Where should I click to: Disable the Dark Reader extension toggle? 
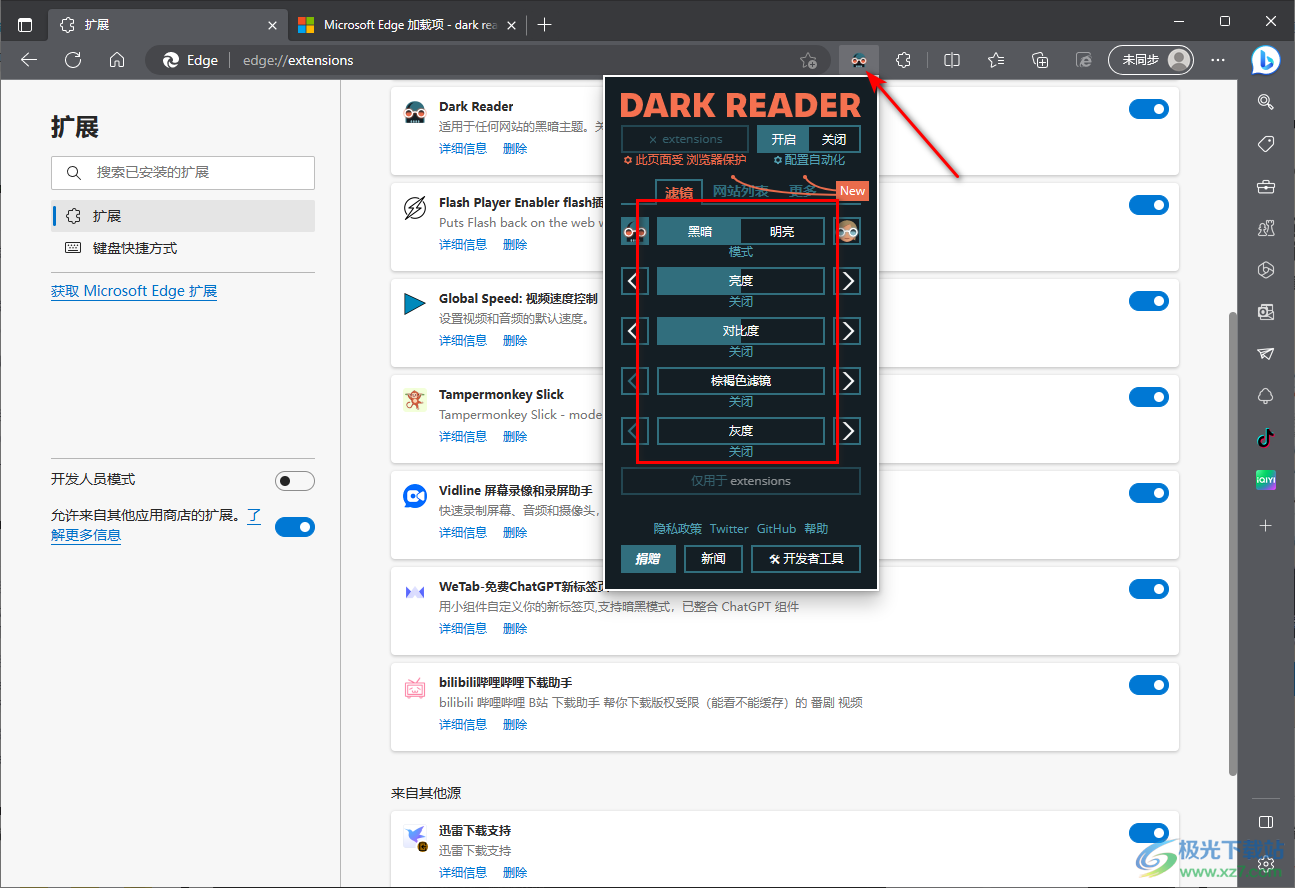coord(1149,109)
